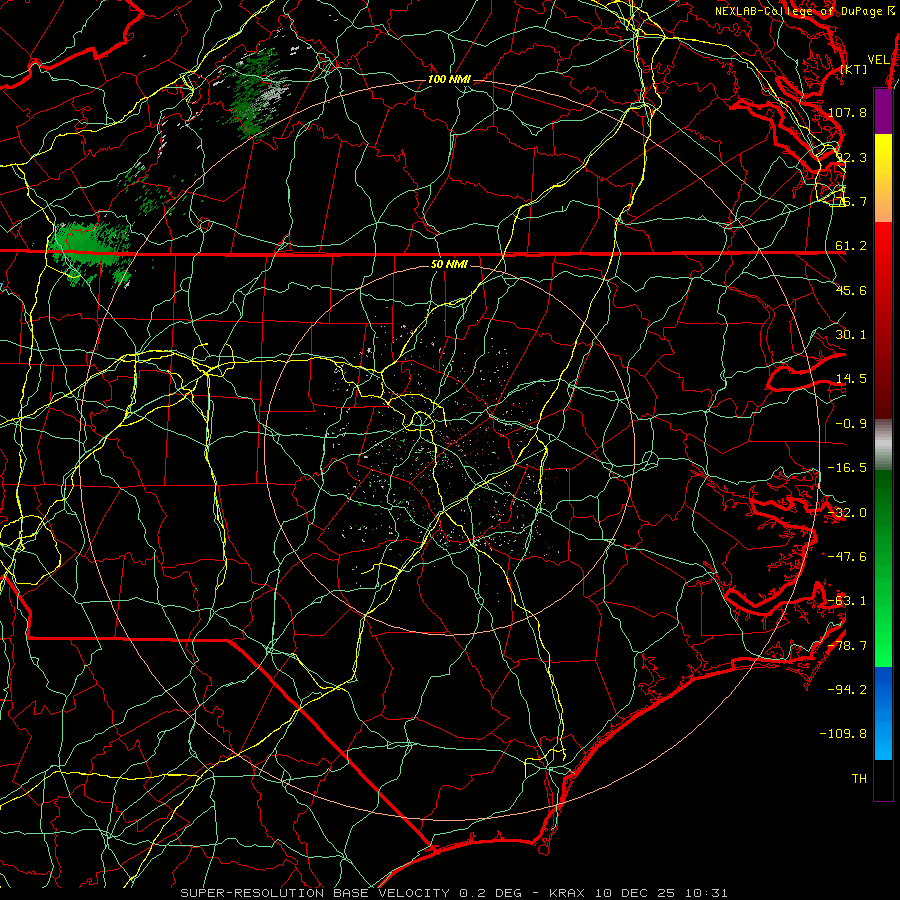900x900 pixels.
Task: Click the radar site at the ring center
Action: click(x=449, y=450)
